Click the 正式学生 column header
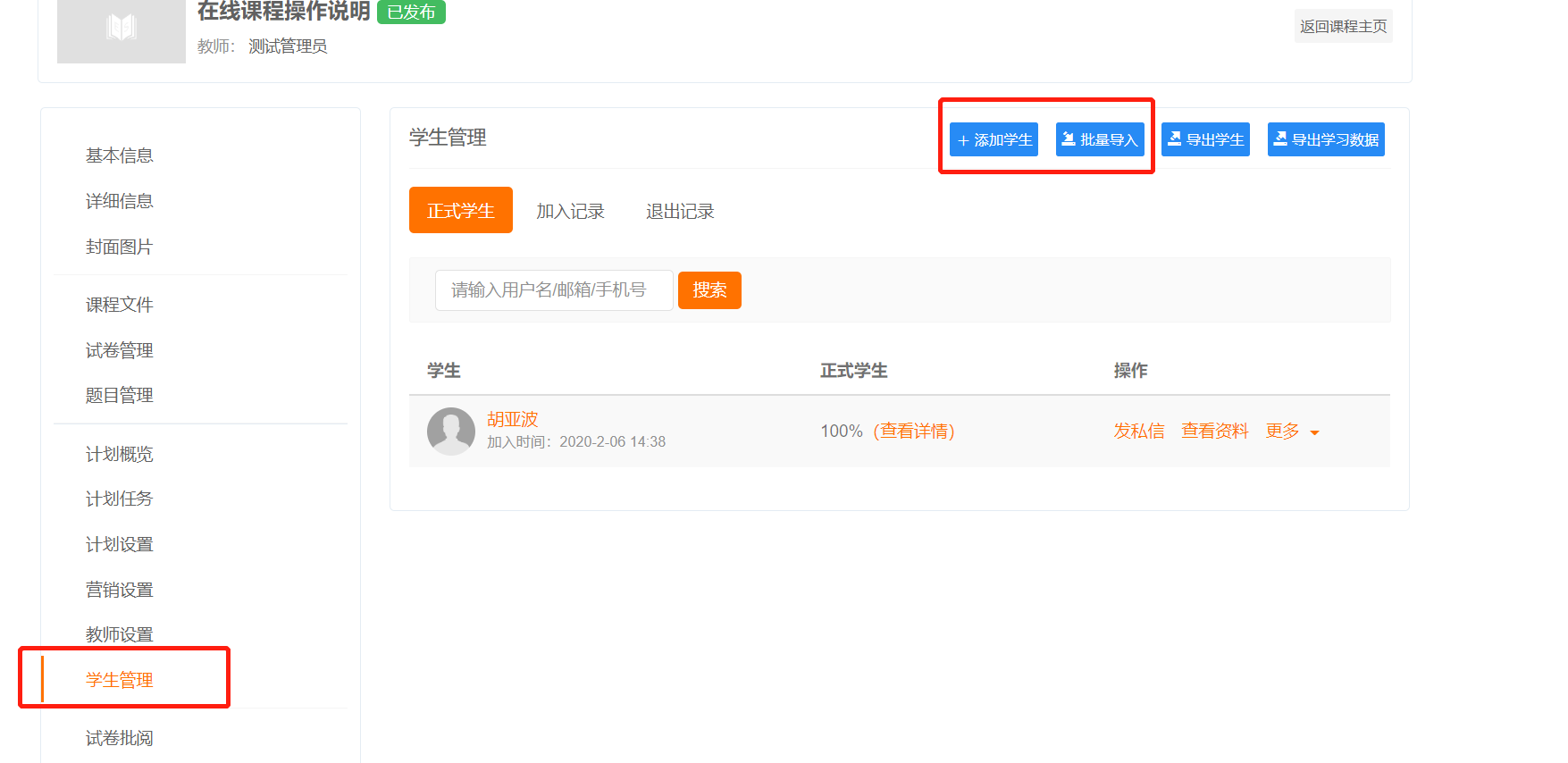1568x763 pixels. [854, 370]
